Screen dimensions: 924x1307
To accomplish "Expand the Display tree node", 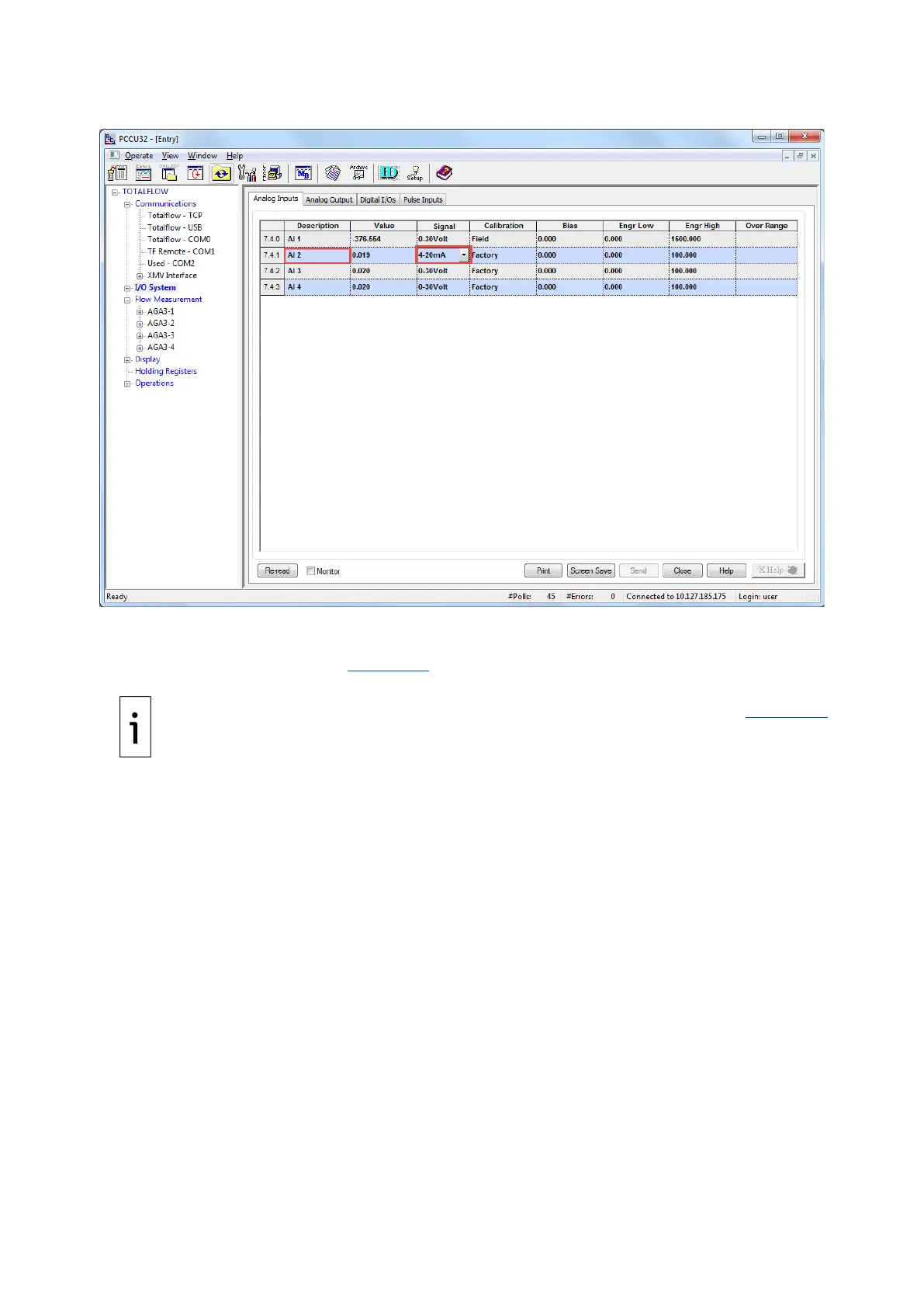I will pyautogui.click(x=128, y=360).
